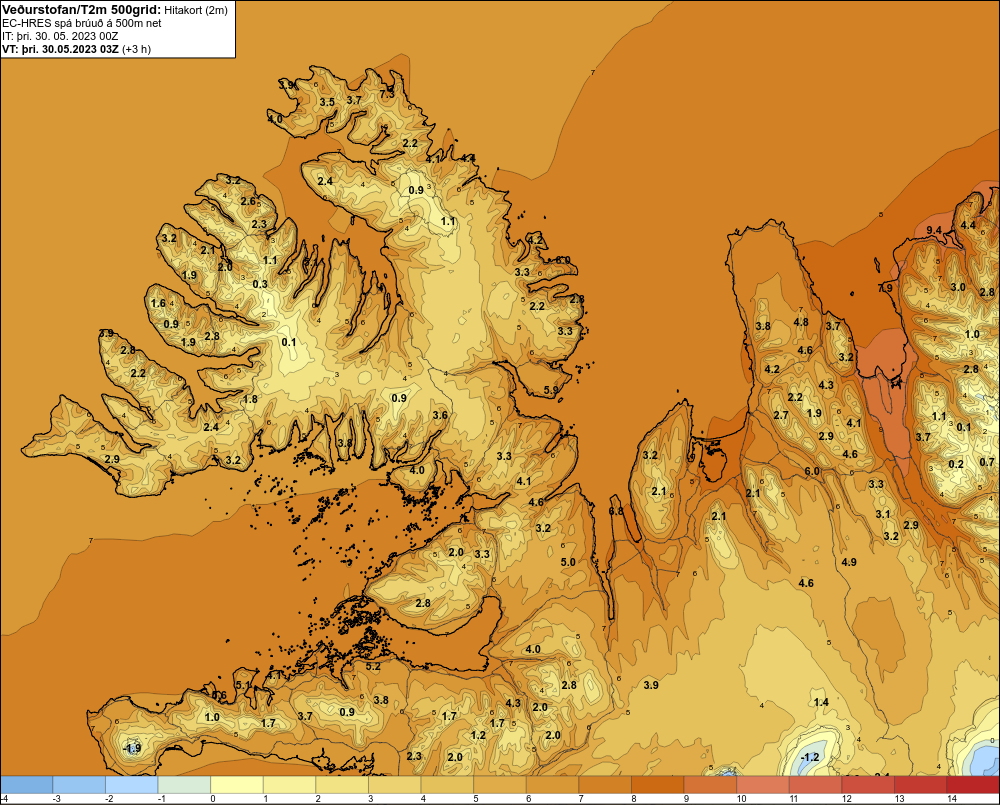The image size is (1000, 805).
Task: Click the legend tick label -4
Action: coord(4,799)
